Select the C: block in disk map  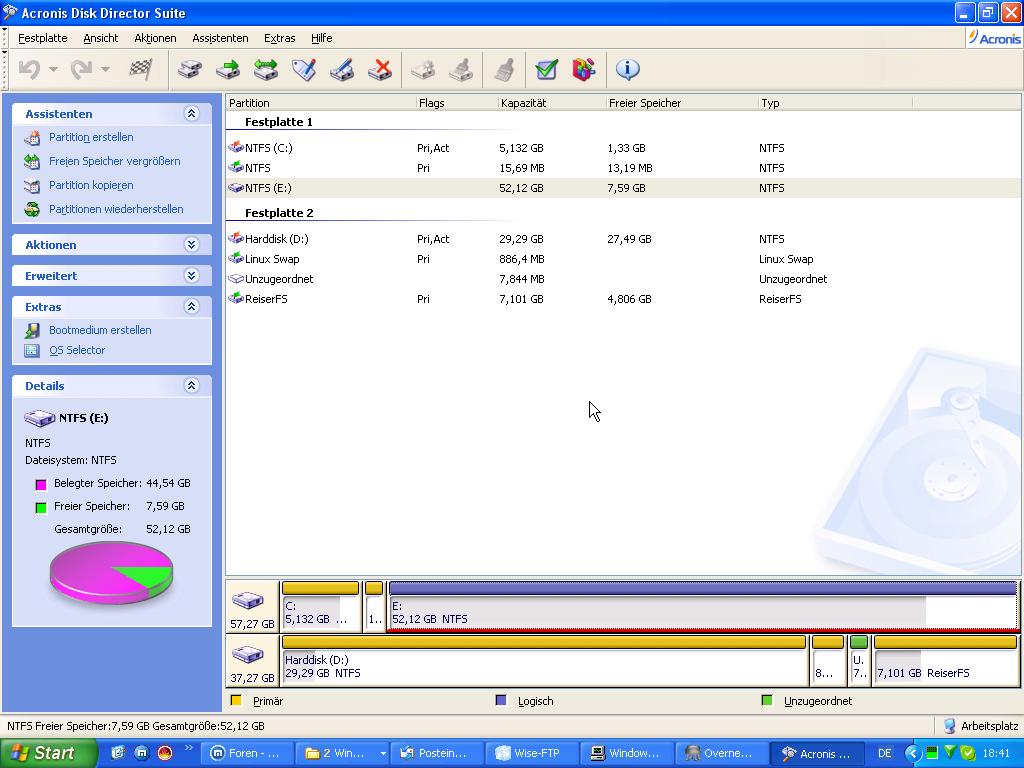321,607
